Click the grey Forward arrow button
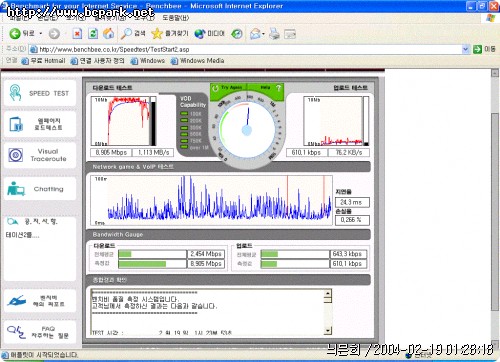Screen dimensions: 500x362 [54, 33]
